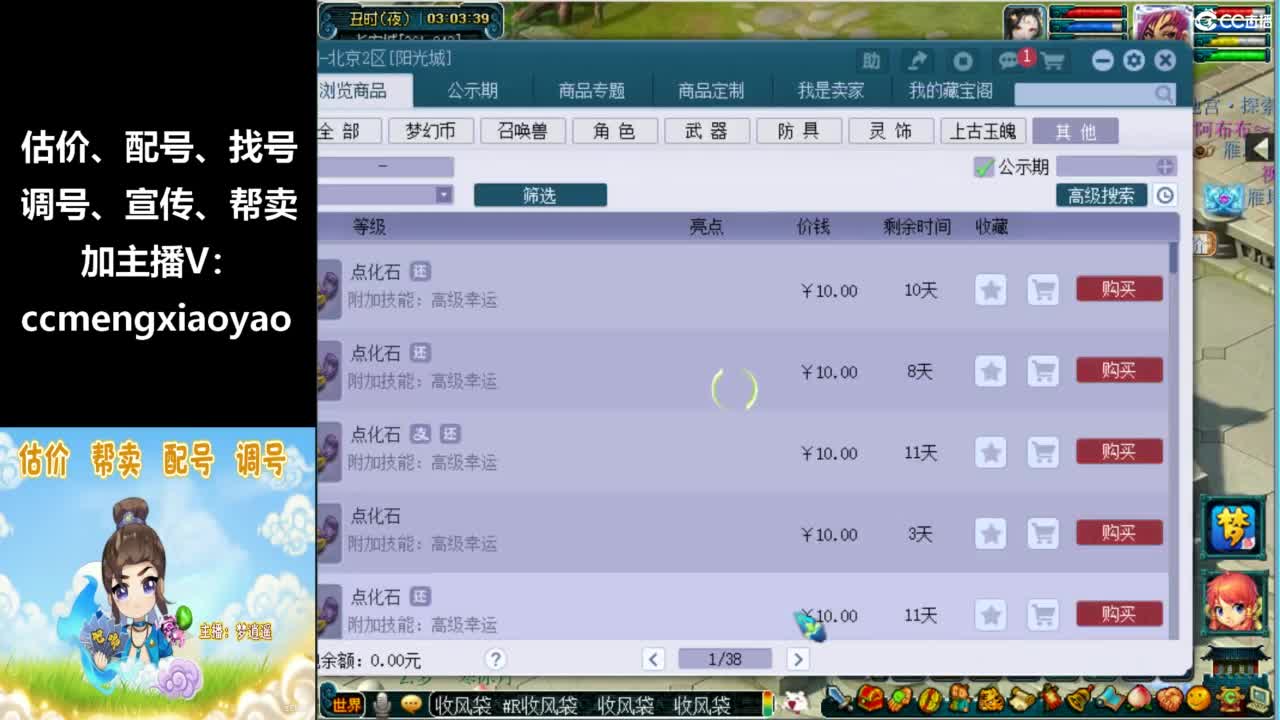This screenshot has height=720, width=1280.
Task: Select the 灵饰 category
Action: [891, 131]
